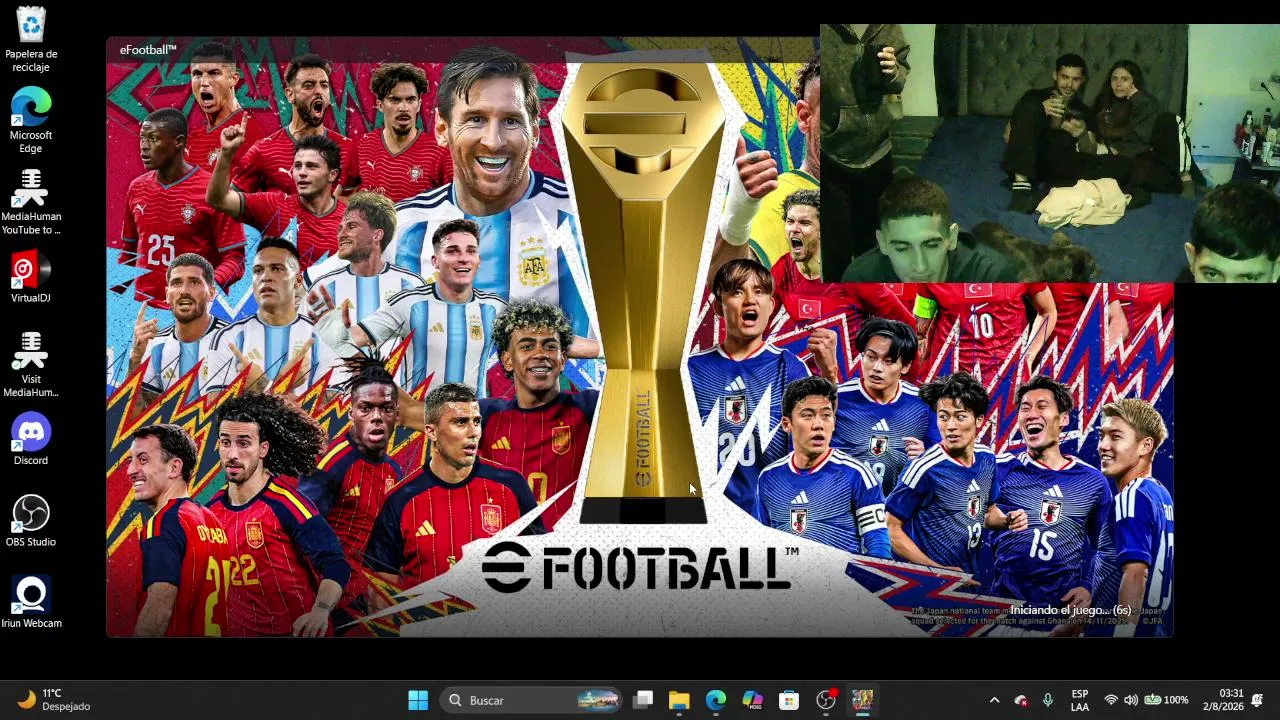Open the Windows Start menu
The width and height of the screenshot is (1280, 720).
418,700
